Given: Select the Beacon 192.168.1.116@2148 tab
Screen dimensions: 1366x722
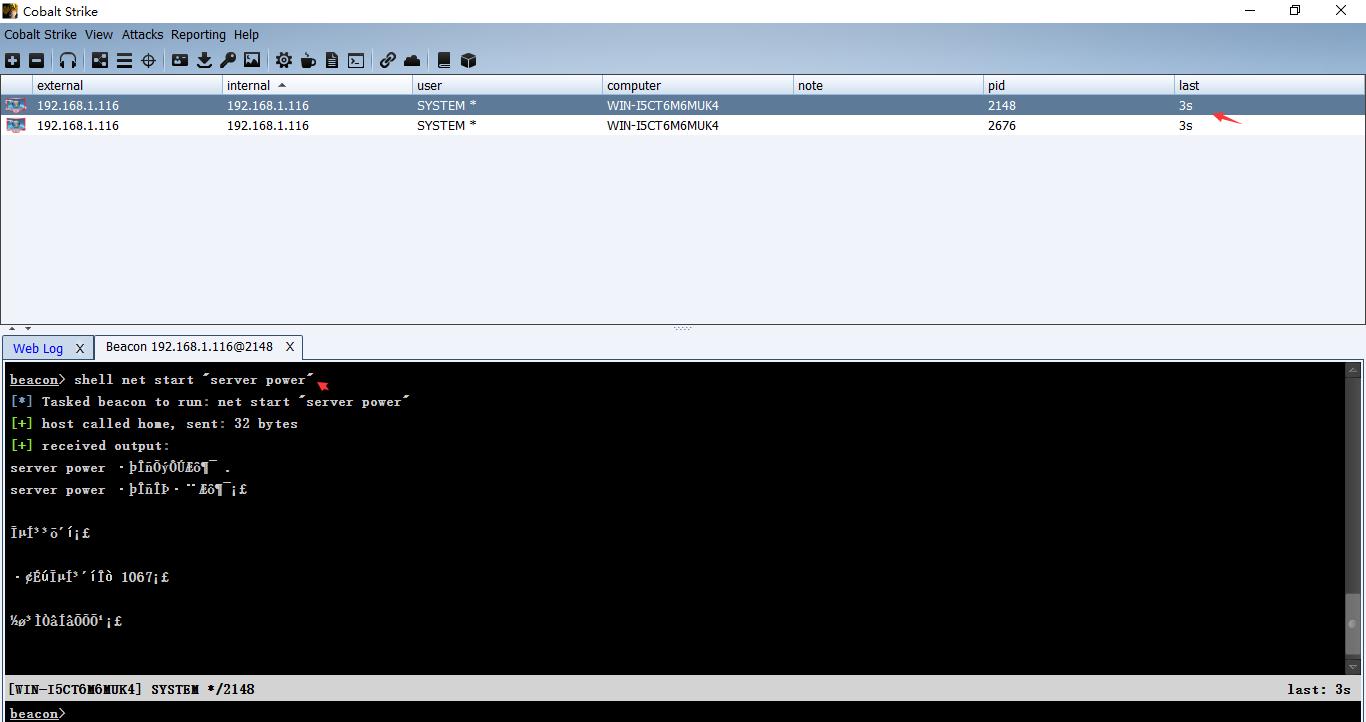Looking at the screenshot, I should click(x=189, y=347).
